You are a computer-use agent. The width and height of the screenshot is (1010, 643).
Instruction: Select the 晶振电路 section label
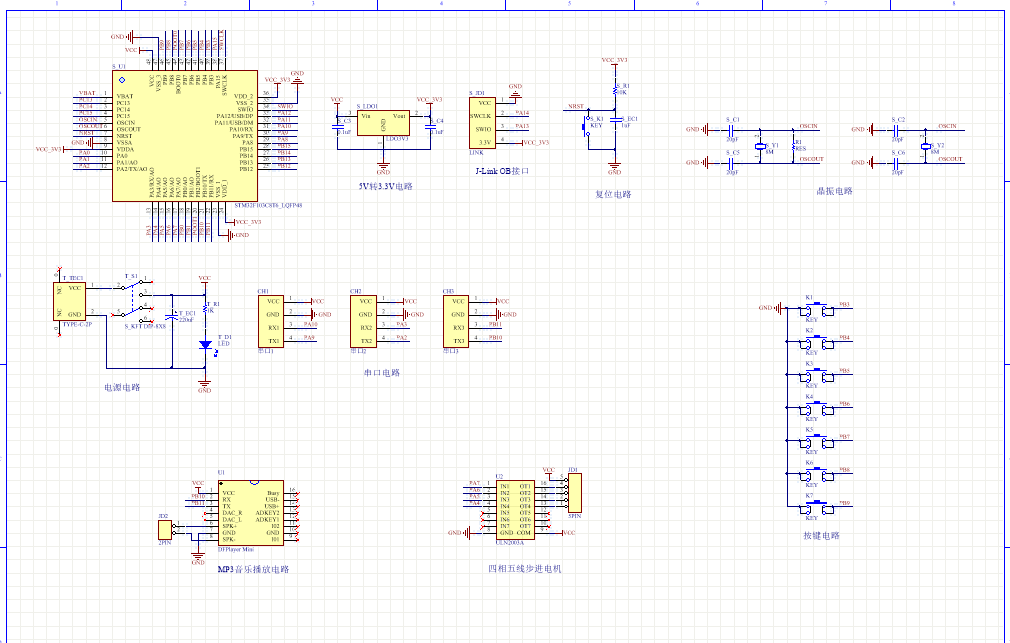[x=834, y=190]
